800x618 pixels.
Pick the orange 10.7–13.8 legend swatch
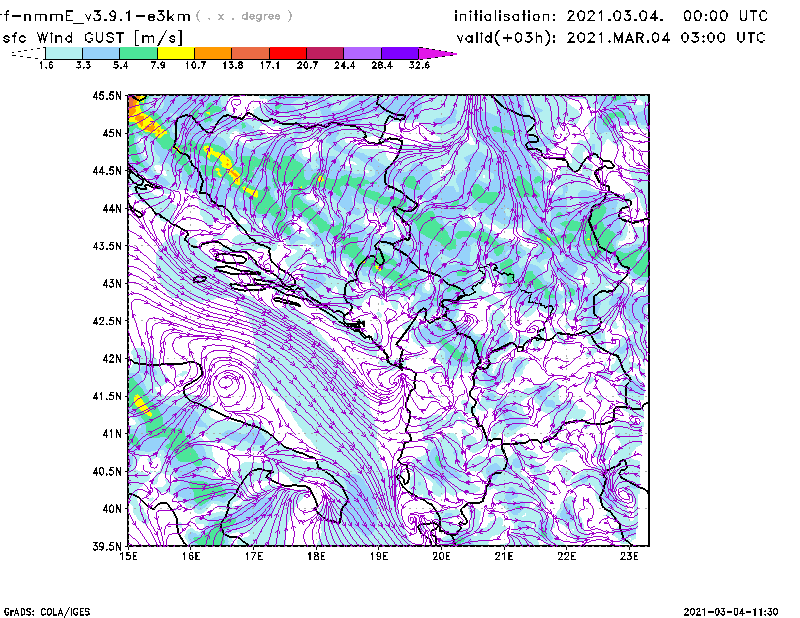[213, 53]
